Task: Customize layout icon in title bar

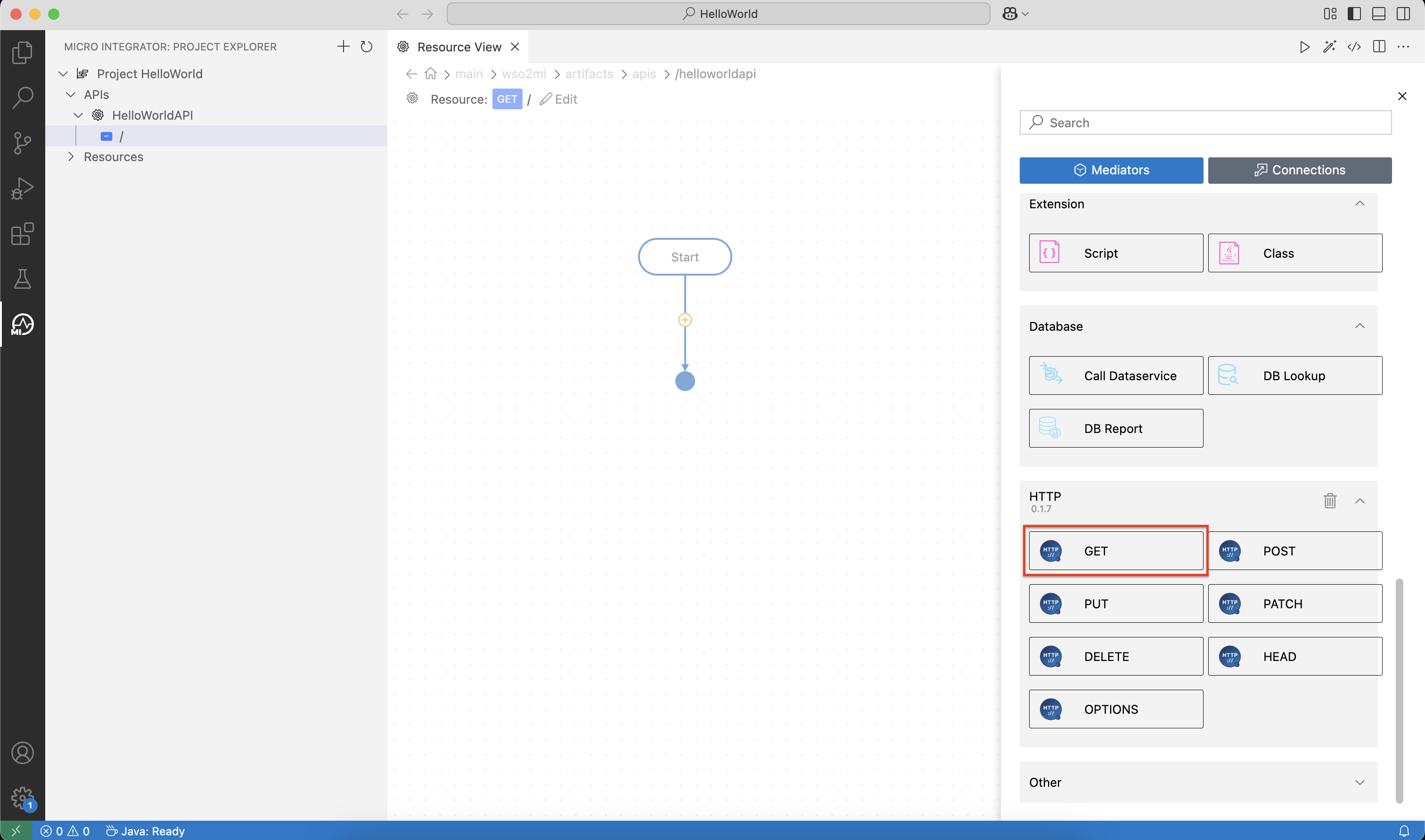Action: click(x=1330, y=14)
